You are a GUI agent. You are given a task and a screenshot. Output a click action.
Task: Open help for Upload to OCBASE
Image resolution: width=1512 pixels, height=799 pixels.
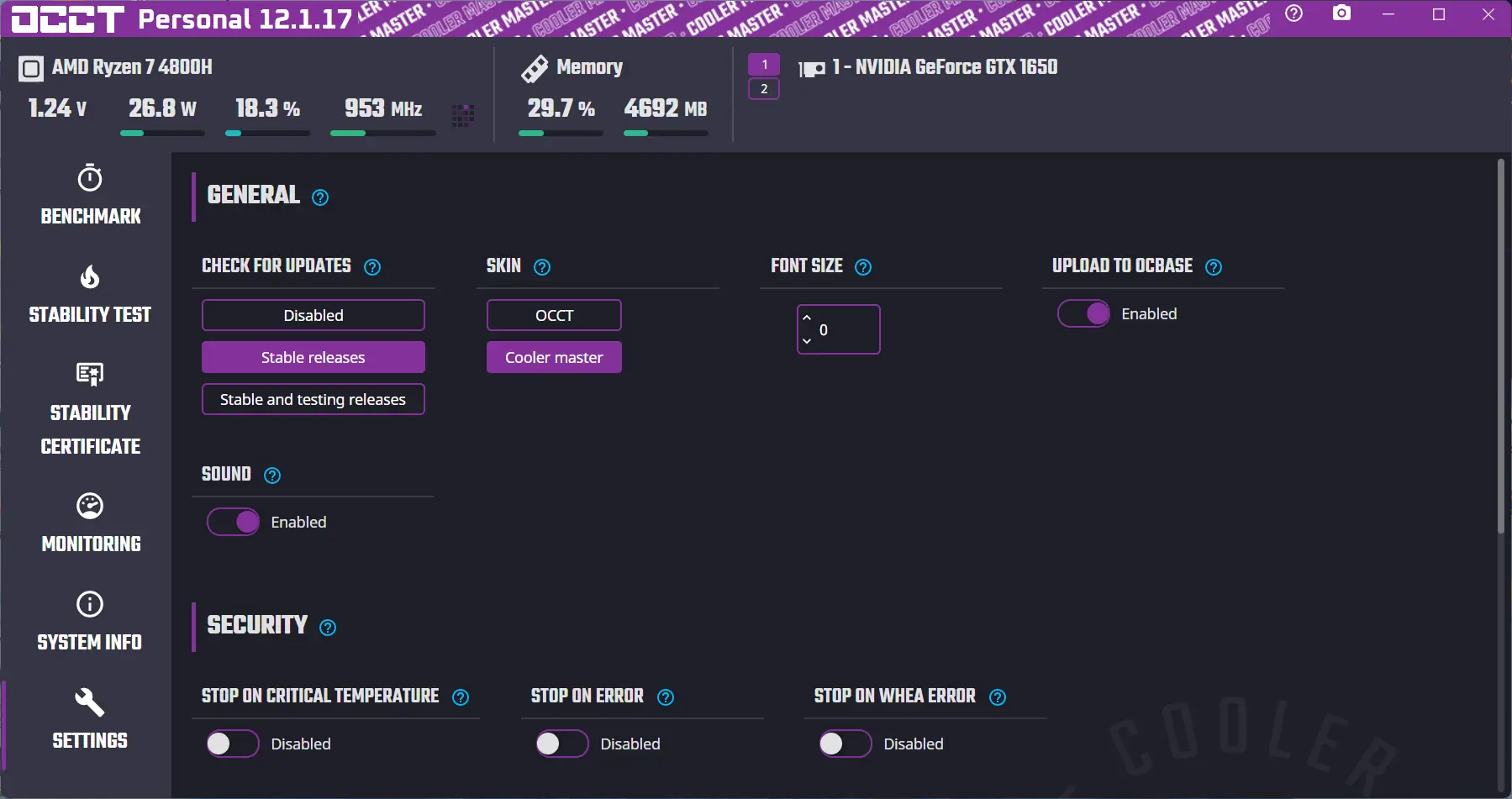point(1214,267)
